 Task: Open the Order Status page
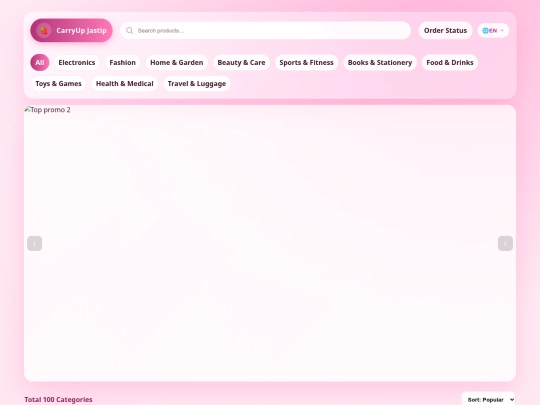point(445,31)
